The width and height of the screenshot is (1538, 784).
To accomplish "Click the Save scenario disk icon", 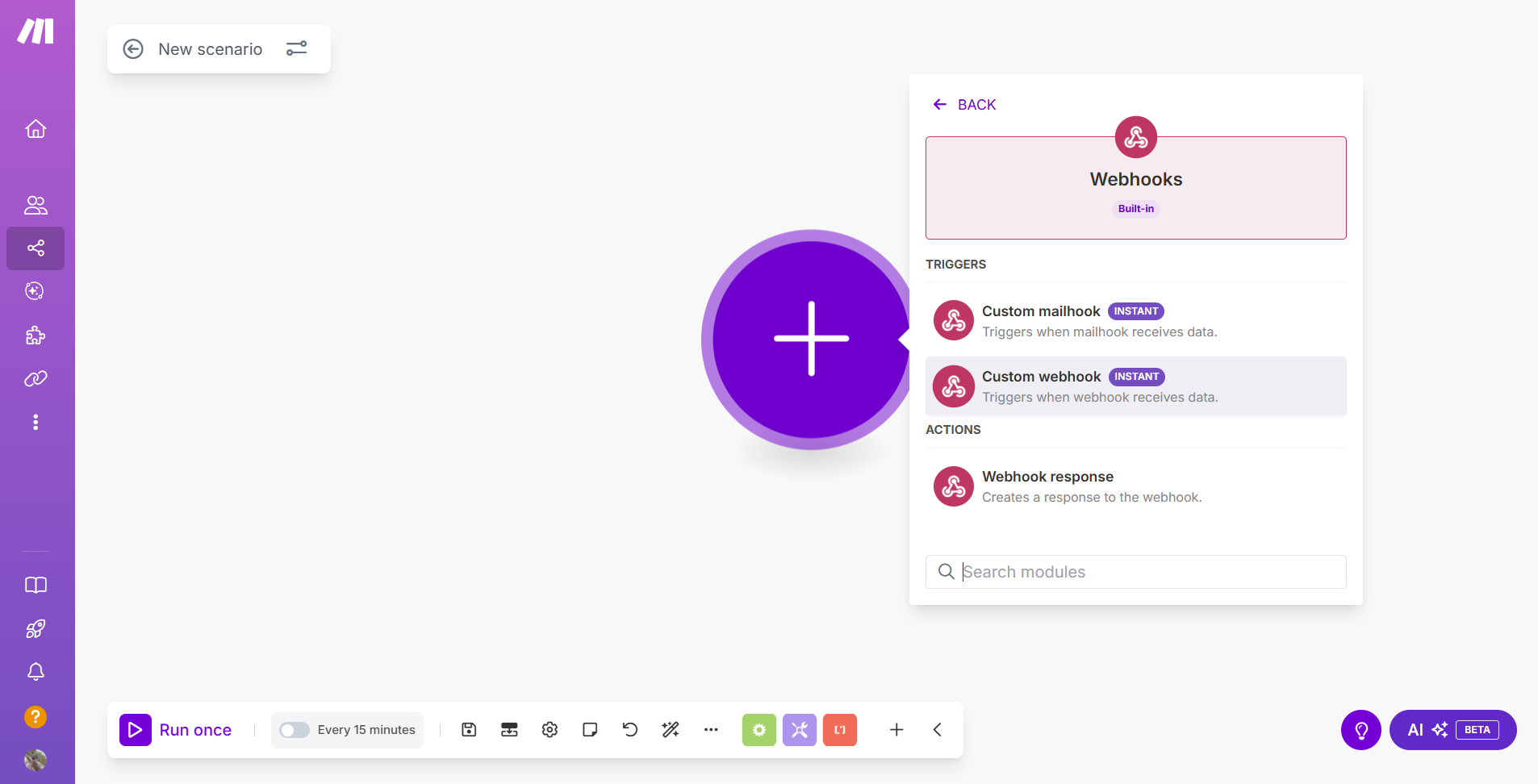I will [469, 730].
